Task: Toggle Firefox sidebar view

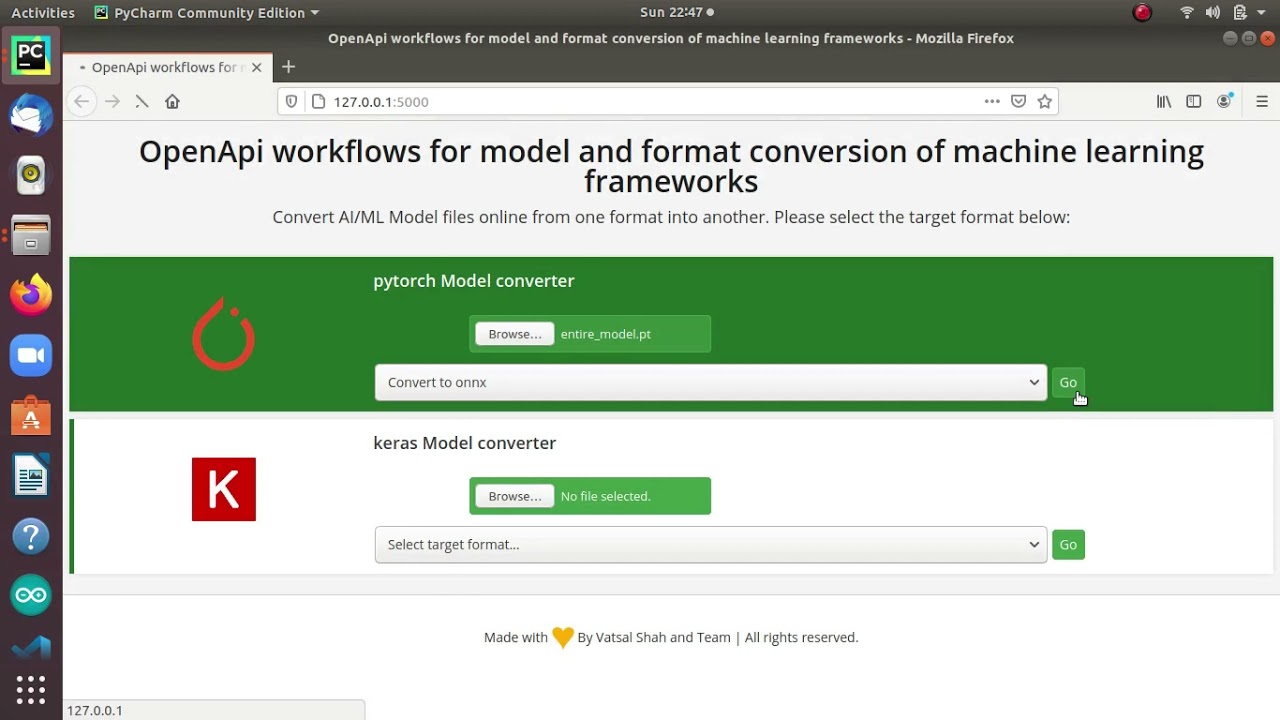Action: [x=1194, y=101]
